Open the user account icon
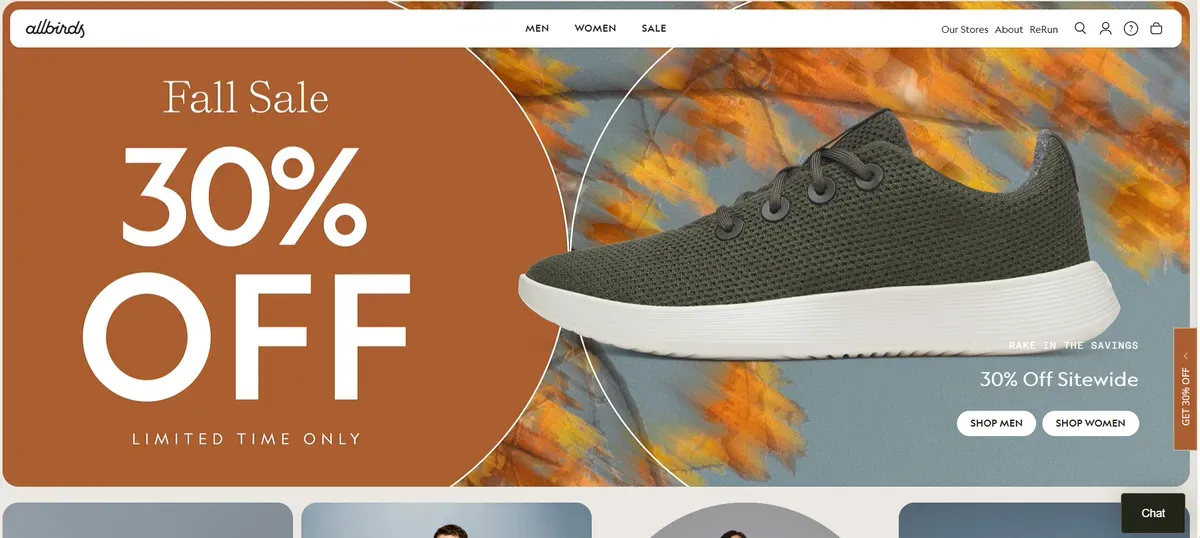Image resolution: width=1200 pixels, height=538 pixels. 1105,29
